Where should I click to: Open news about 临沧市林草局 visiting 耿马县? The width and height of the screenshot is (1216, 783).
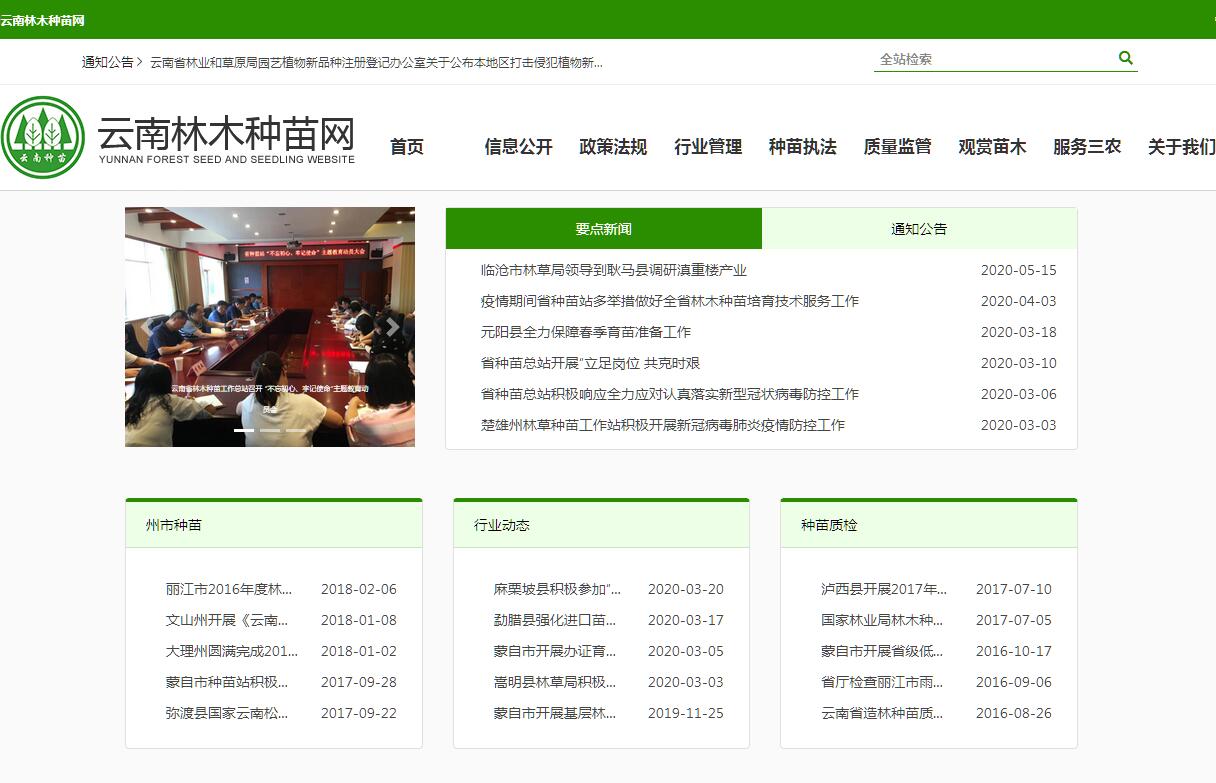click(x=613, y=270)
